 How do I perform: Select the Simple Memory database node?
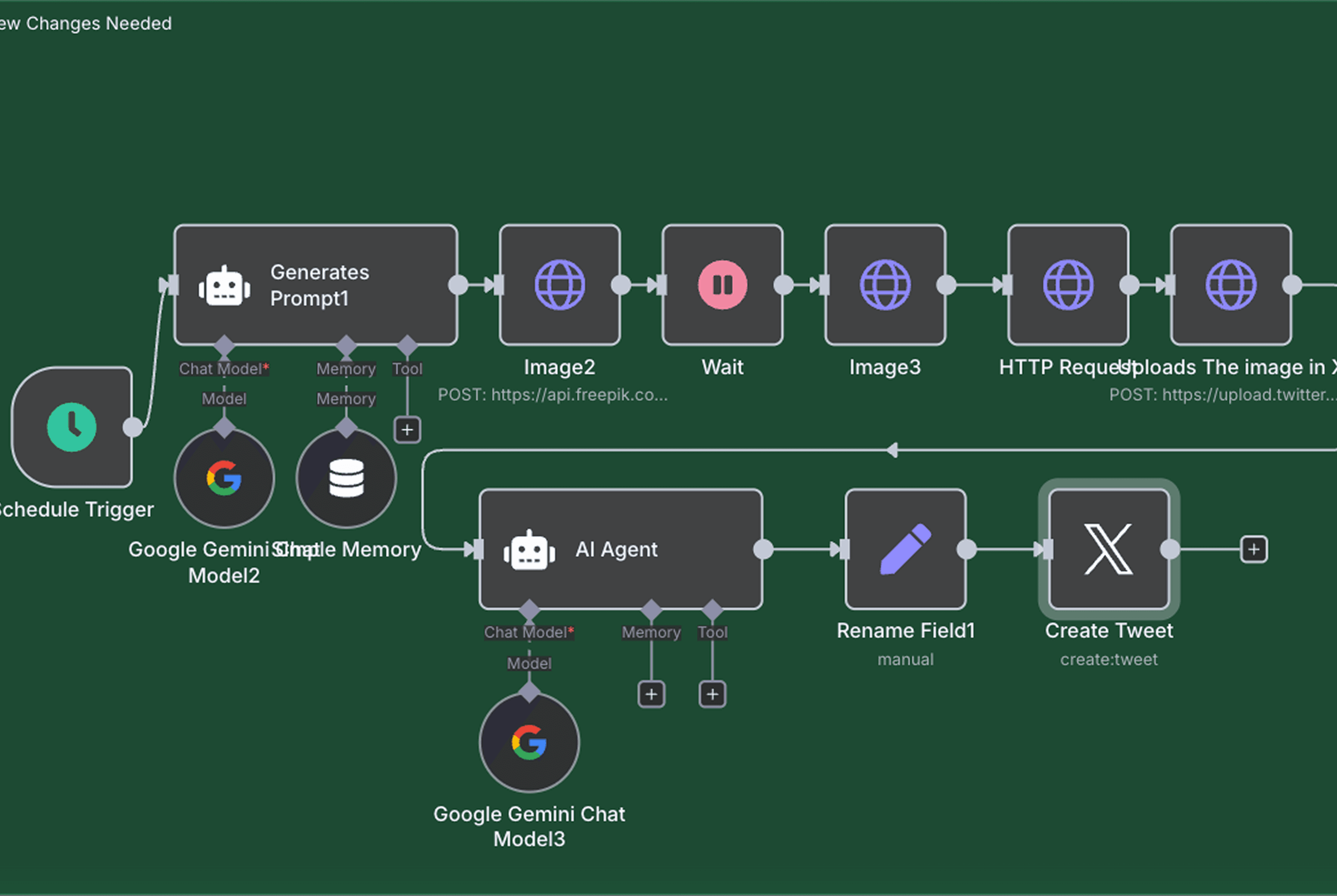click(x=347, y=478)
